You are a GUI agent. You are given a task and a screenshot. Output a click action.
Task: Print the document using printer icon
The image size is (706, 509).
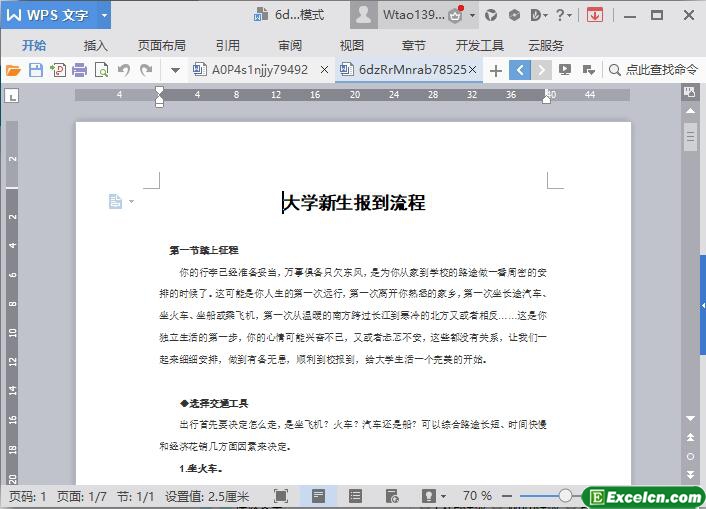coord(80,70)
